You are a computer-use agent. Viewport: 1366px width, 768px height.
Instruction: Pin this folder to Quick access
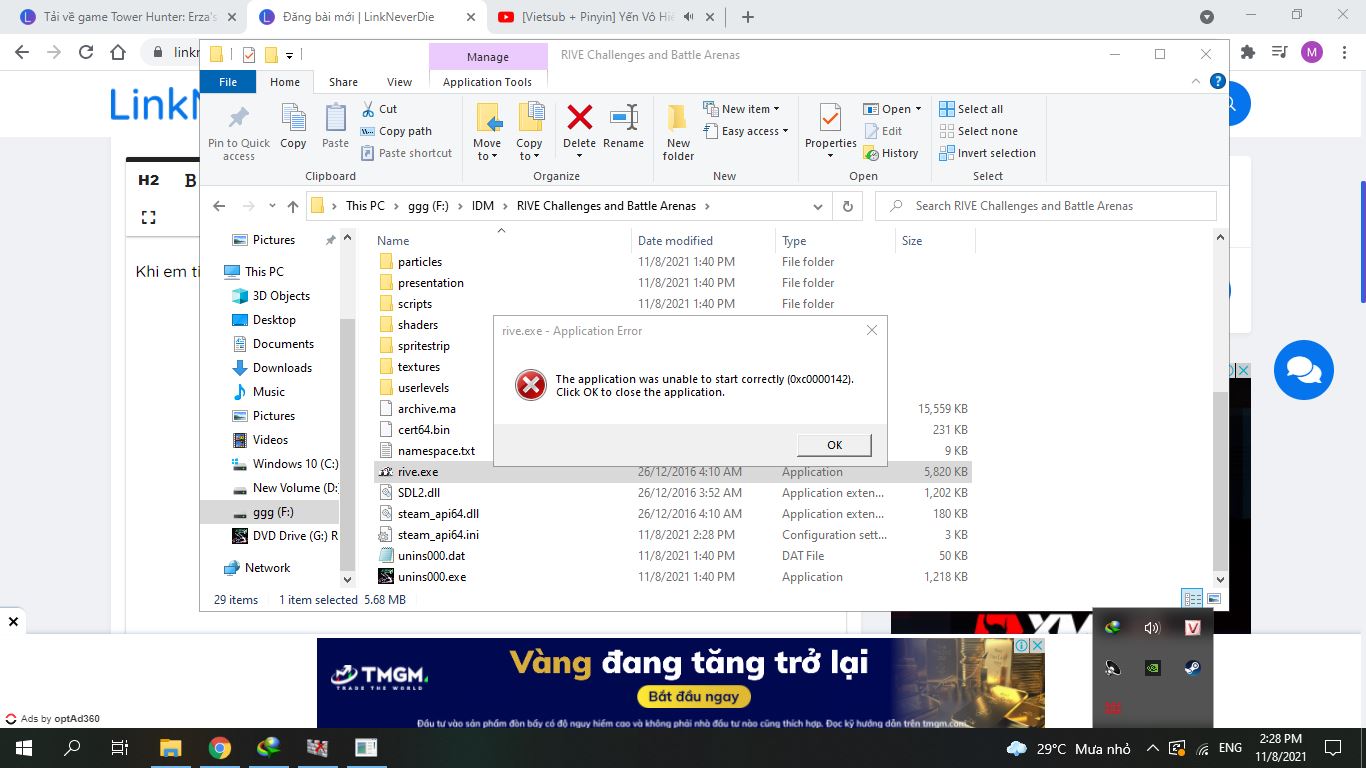[238, 127]
